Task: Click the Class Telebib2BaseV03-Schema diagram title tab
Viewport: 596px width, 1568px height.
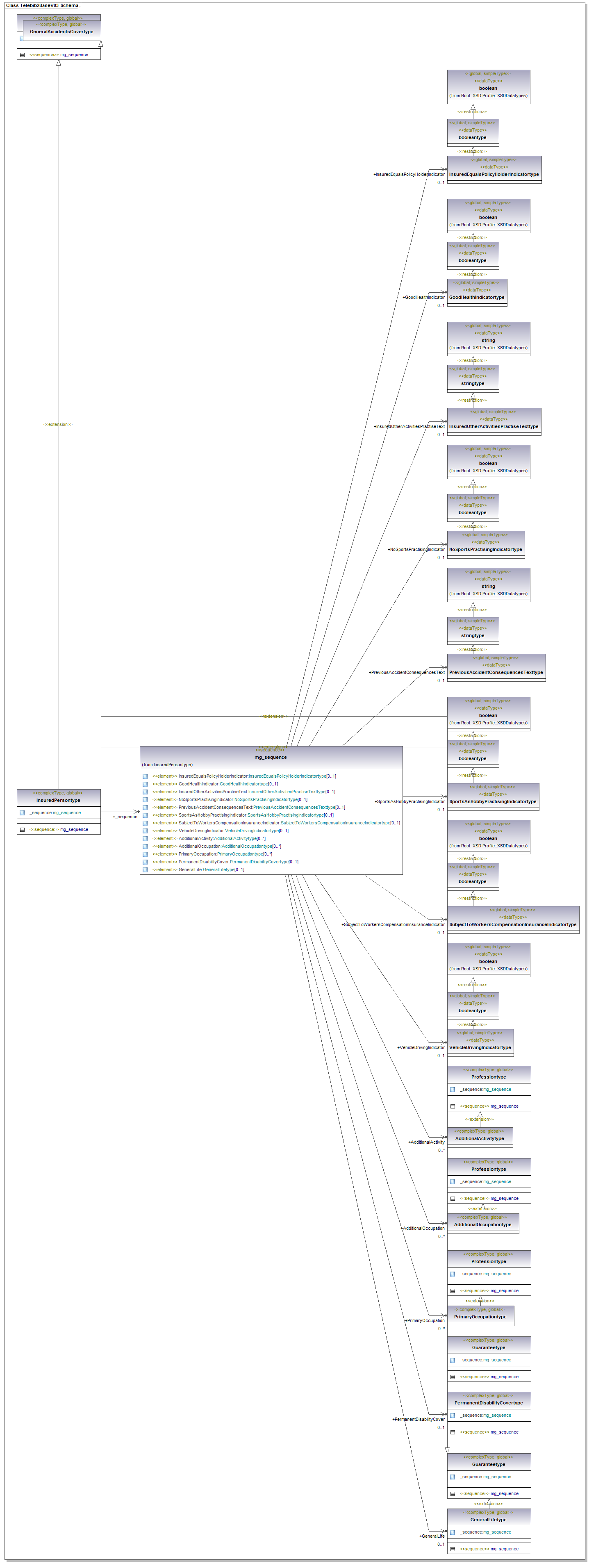Action: (42, 5)
